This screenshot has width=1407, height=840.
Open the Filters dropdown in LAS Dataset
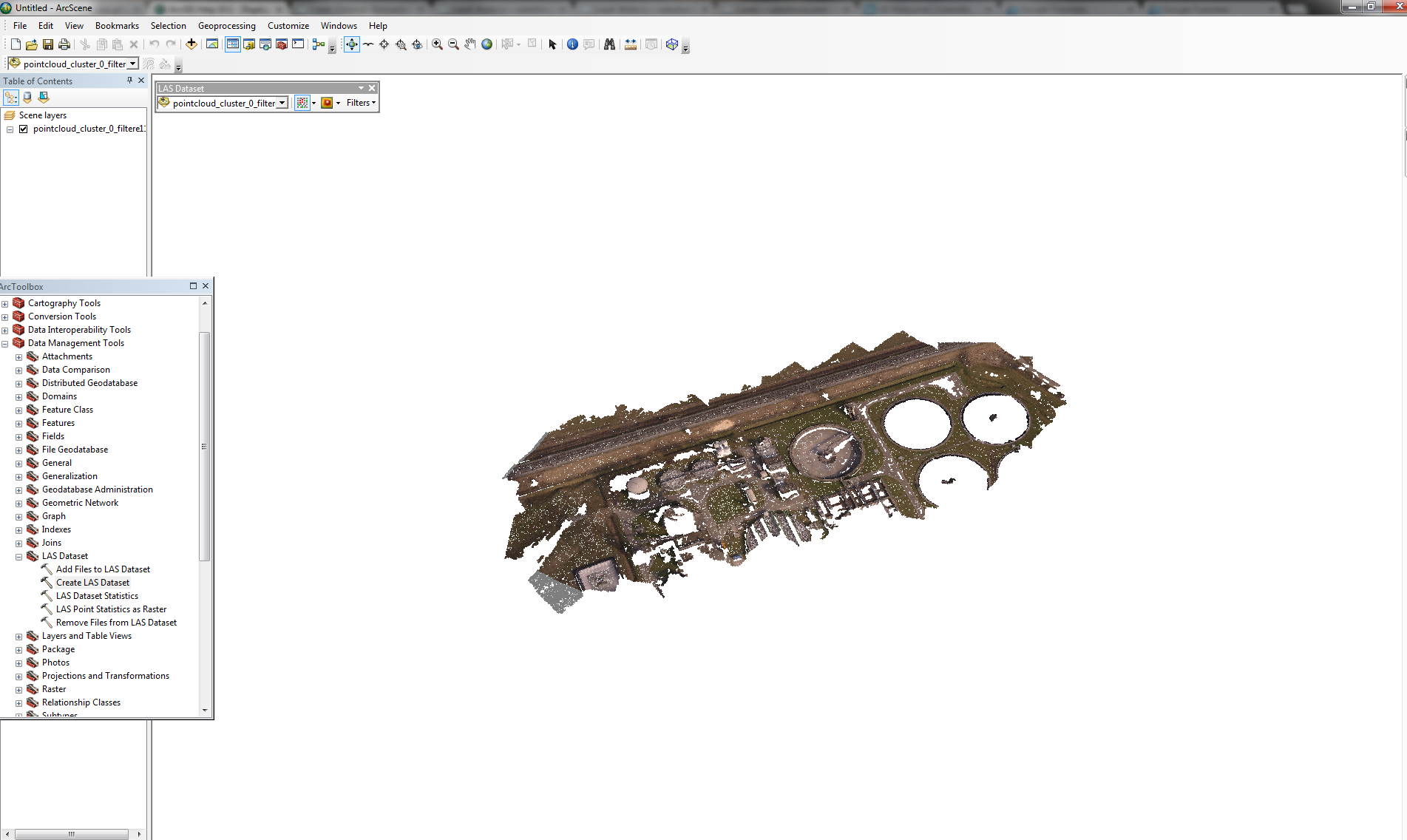click(361, 103)
